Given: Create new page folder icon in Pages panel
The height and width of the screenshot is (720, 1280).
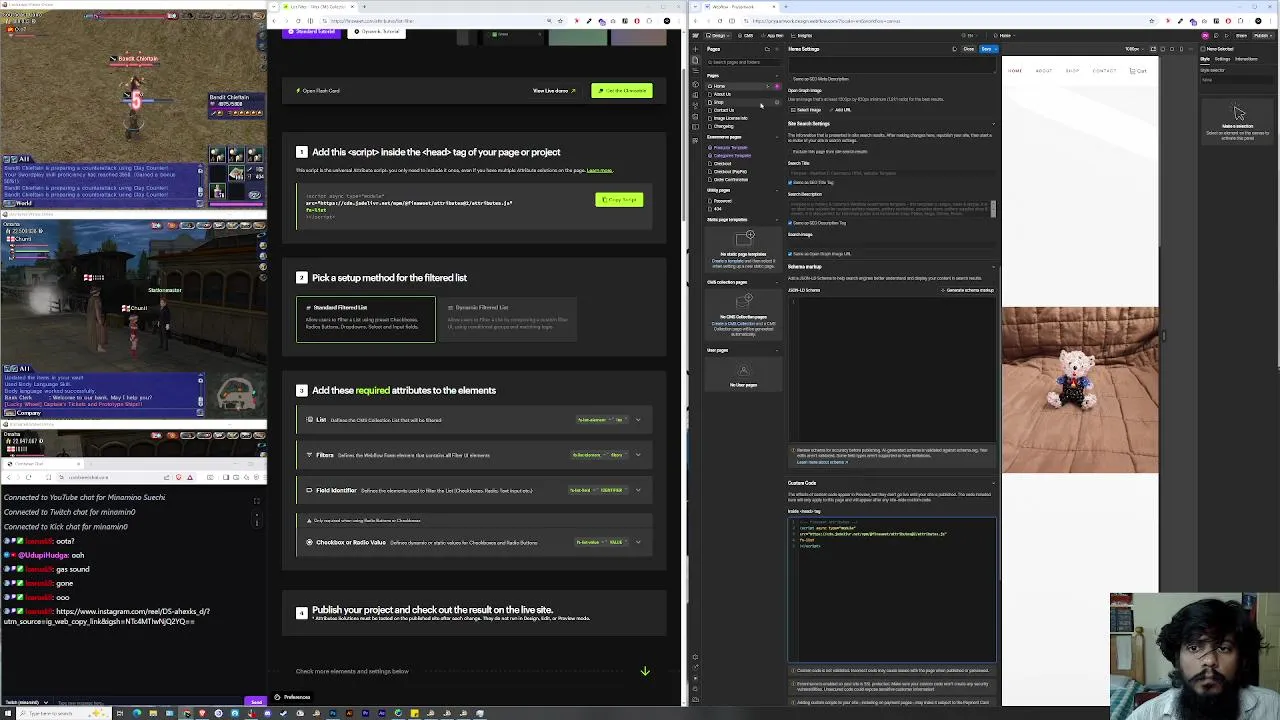Looking at the screenshot, I should pos(767,49).
